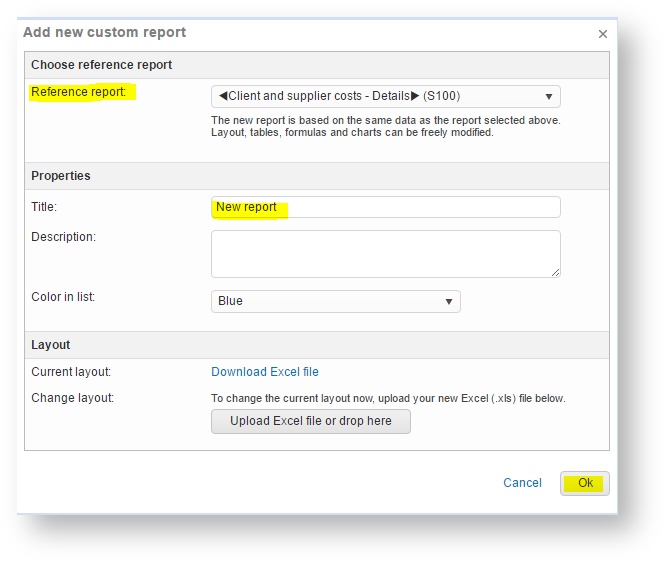Screen dimensions: 666x563
Task: Select the highlighted Reference report label
Action: (x=79, y=92)
